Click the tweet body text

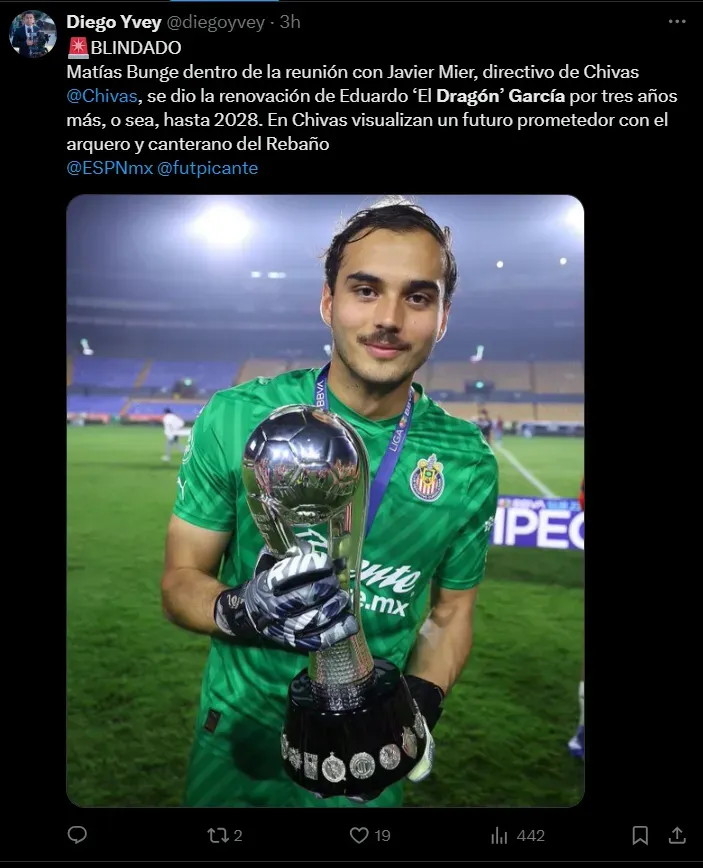click(372, 107)
